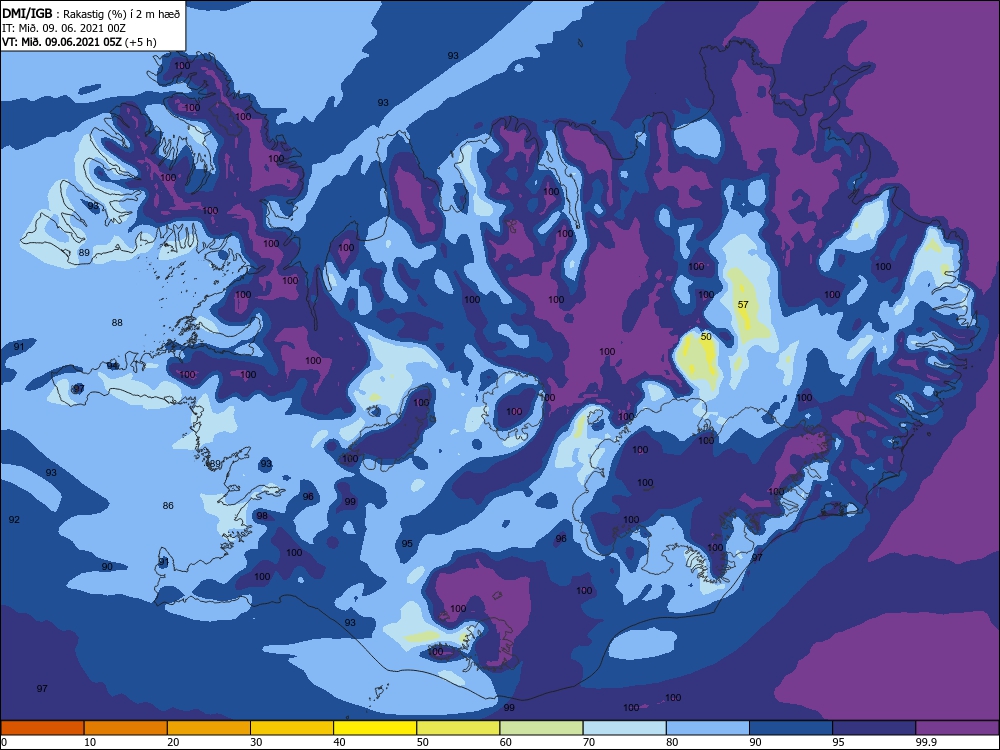The image size is (1000, 750).
Task: Choose the amber 30–40 legend swatch
Action: point(292,728)
